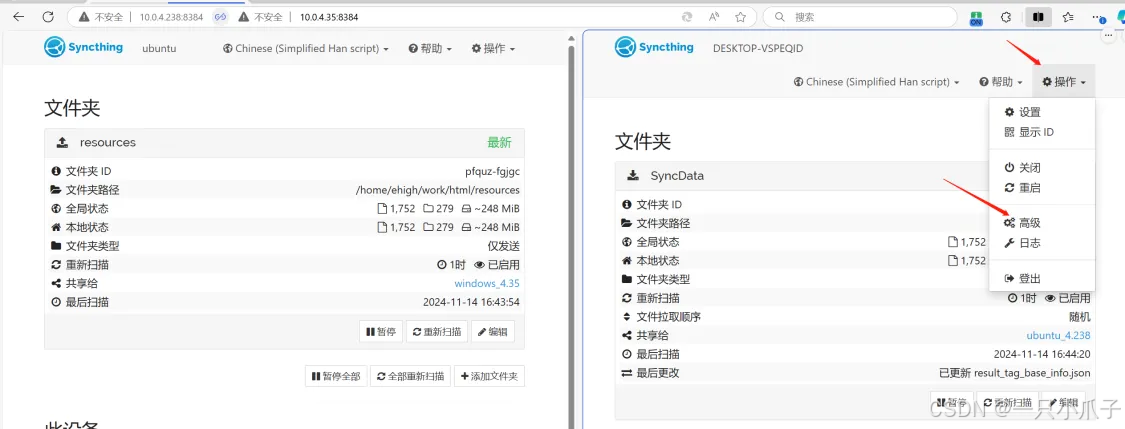The width and height of the screenshot is (1125, 429).
Task: Click the read aloud icon in the address bar
Action: pyautogui.click(x=714, y=16)
